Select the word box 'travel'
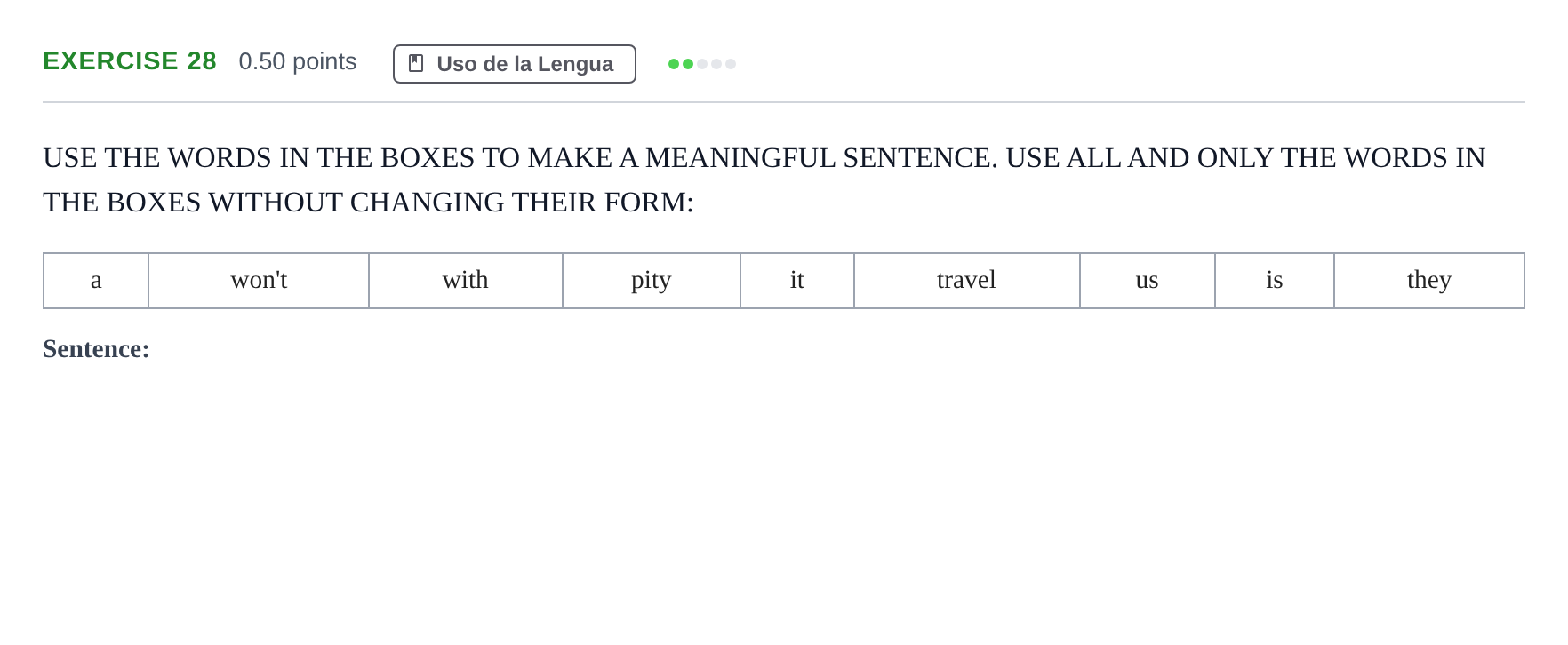 coord(967,281)
